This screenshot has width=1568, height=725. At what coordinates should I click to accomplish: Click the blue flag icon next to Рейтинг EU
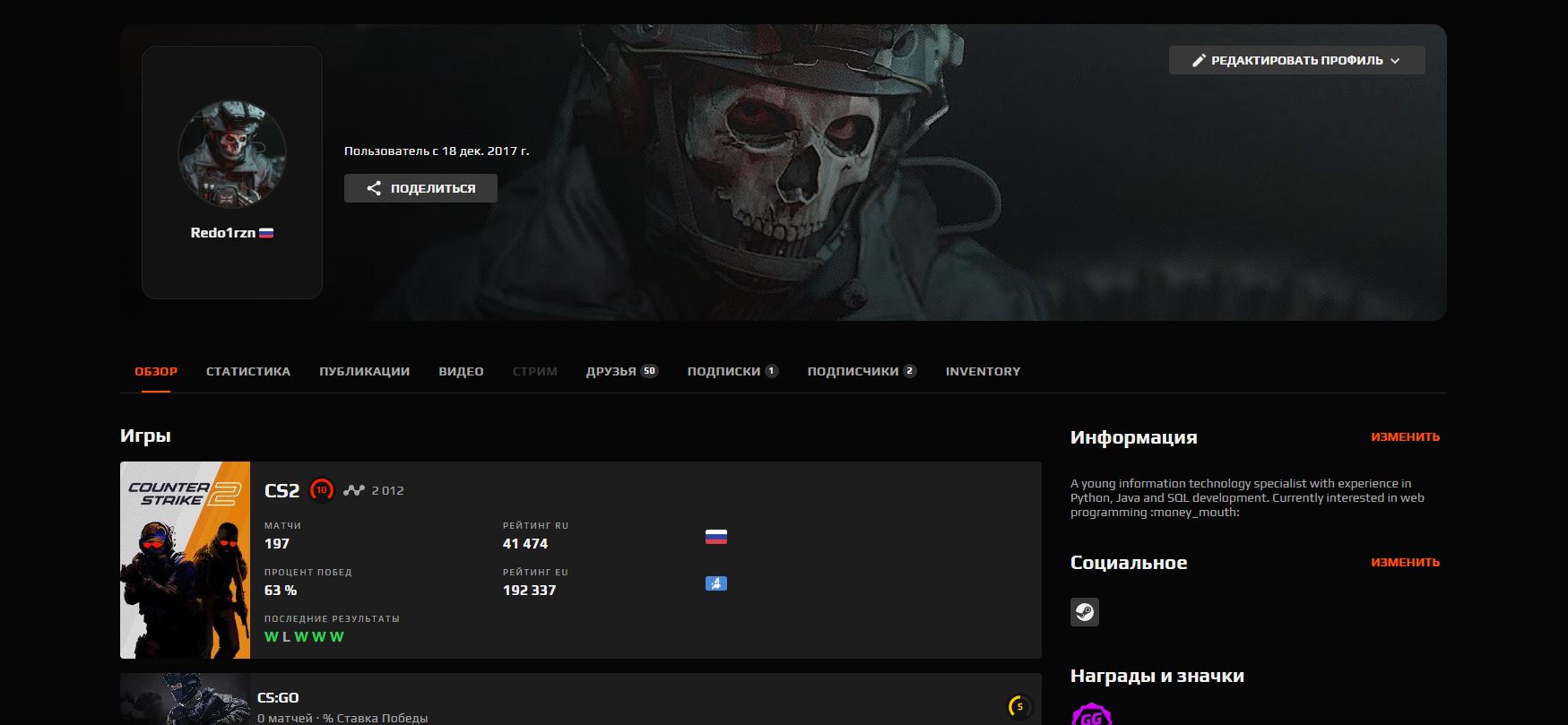[x=715, y=583]
